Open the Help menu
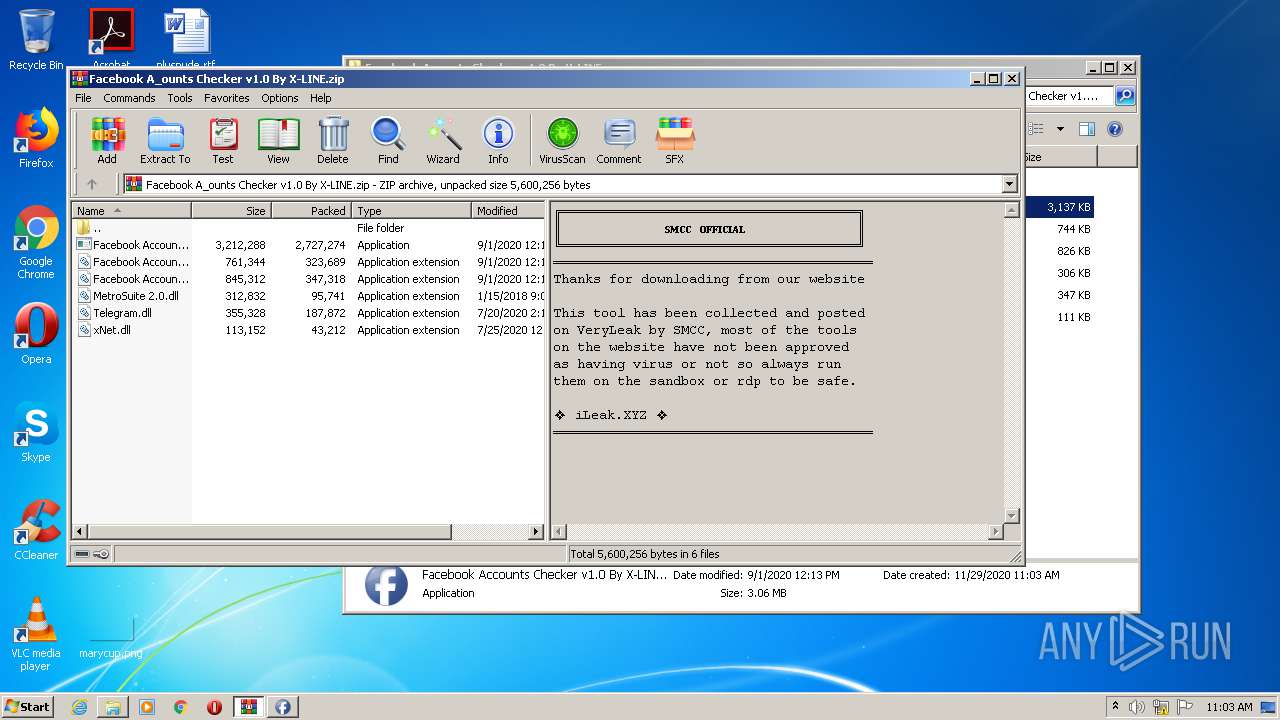 (320, 98)
